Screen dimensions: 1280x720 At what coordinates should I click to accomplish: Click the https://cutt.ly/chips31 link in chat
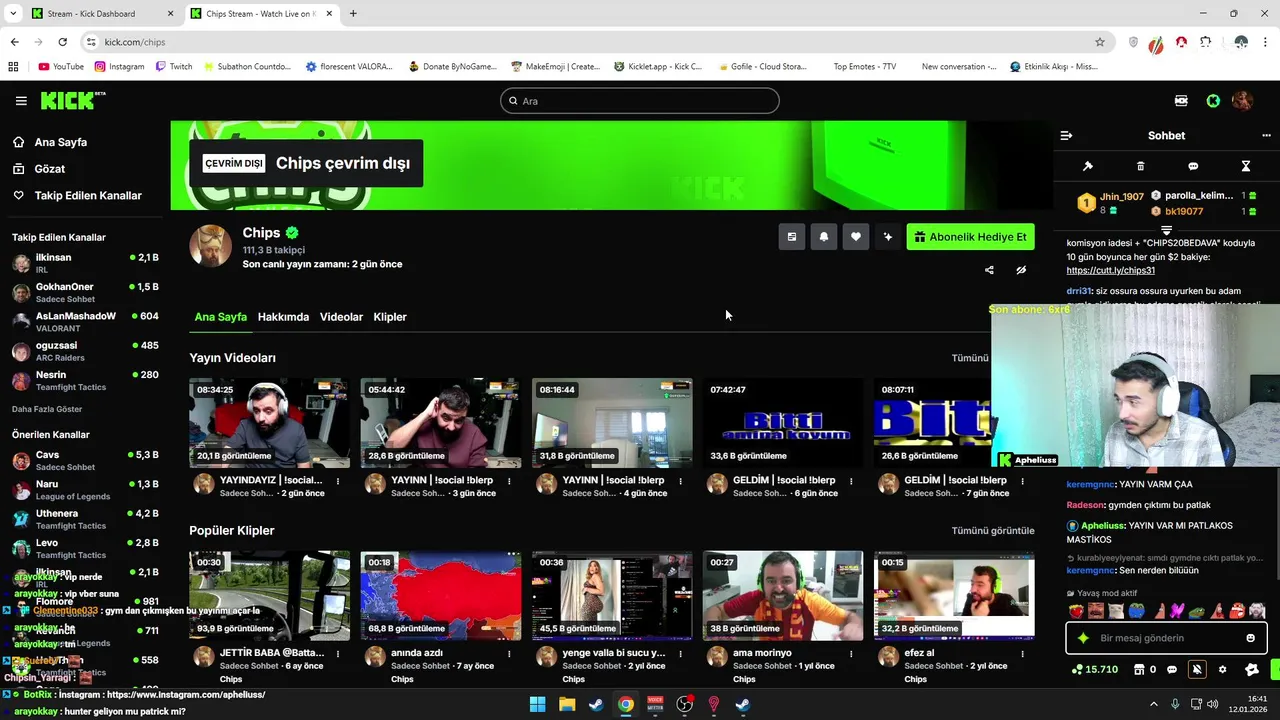point(1110,270)
